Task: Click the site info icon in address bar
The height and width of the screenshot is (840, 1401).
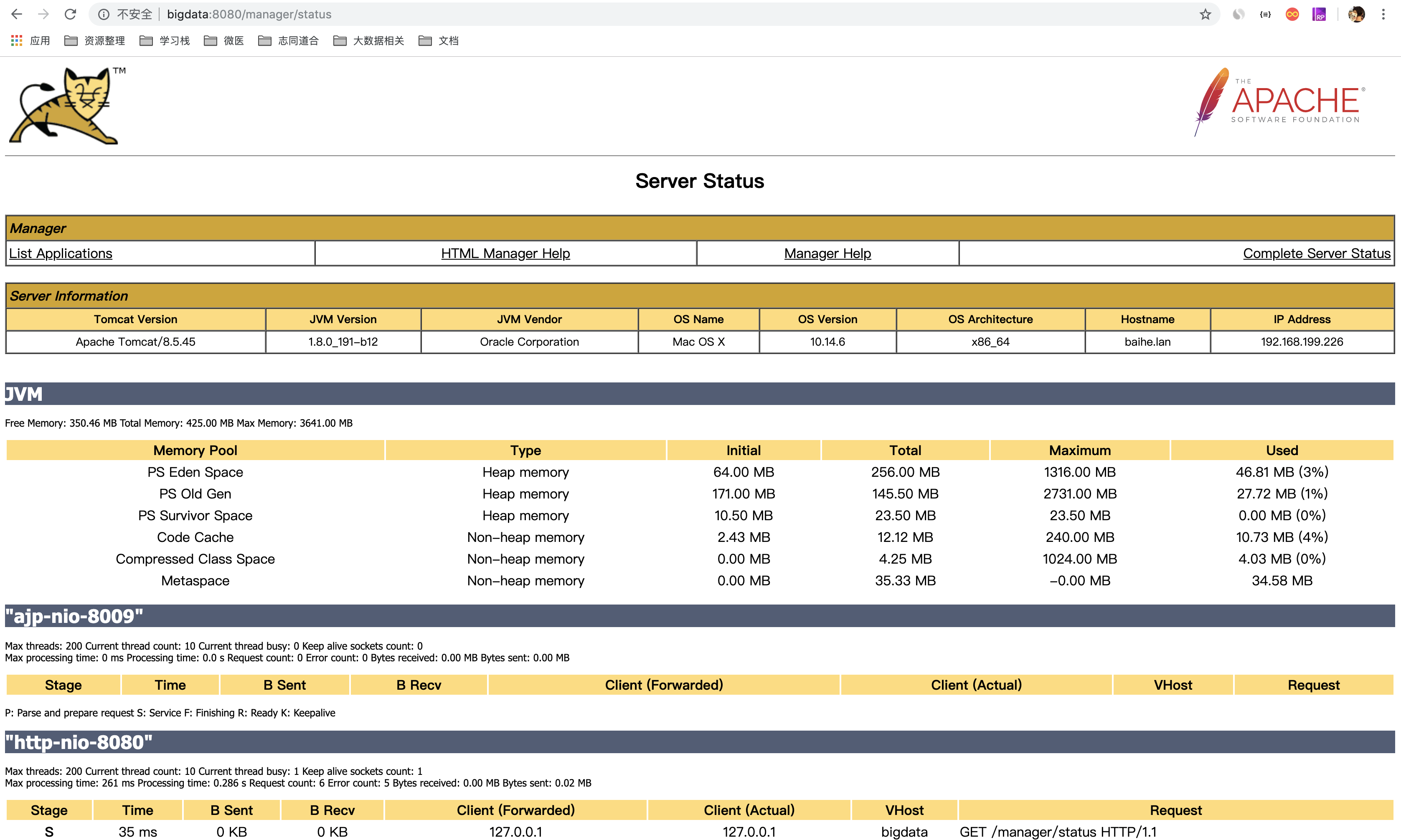Action: coord(104,14)
